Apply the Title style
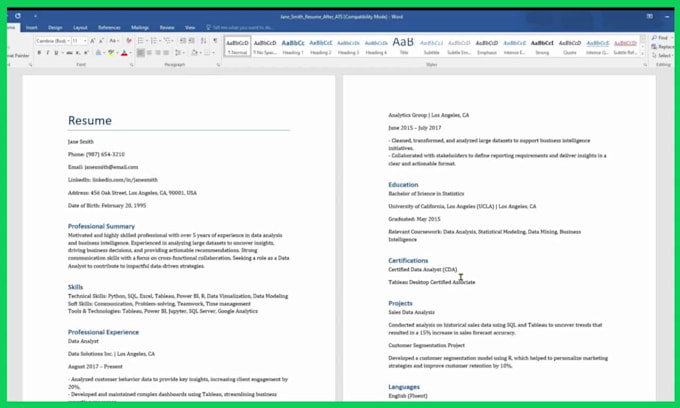 point(403,46)
